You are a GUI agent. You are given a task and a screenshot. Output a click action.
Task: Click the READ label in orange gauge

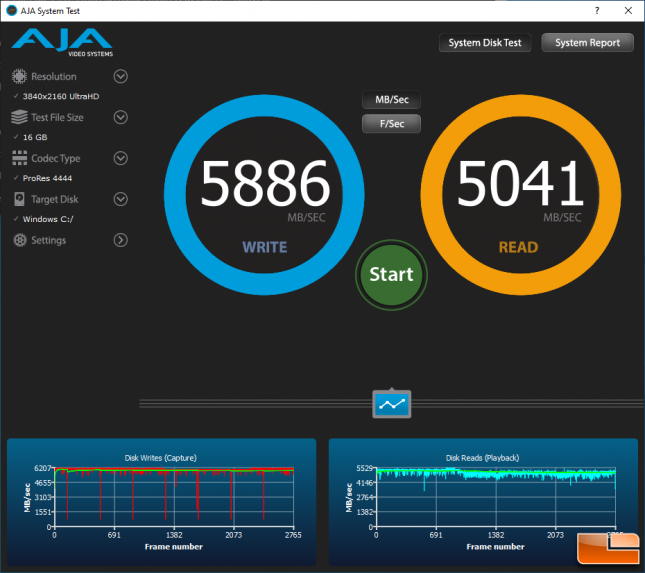pos(518,247)
